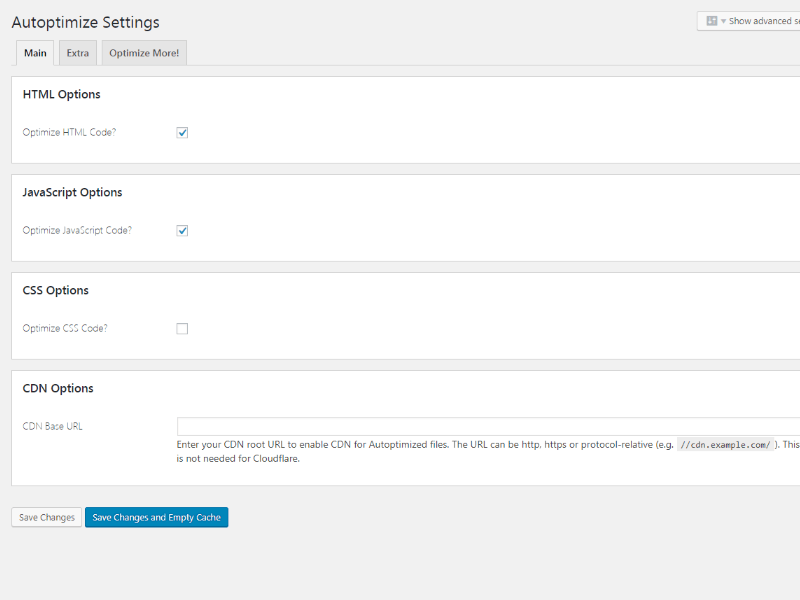This screenshot has height=600, width=800.
Task: Click the //cdn.example.com/ code example
Action: (x=725, y=445)
